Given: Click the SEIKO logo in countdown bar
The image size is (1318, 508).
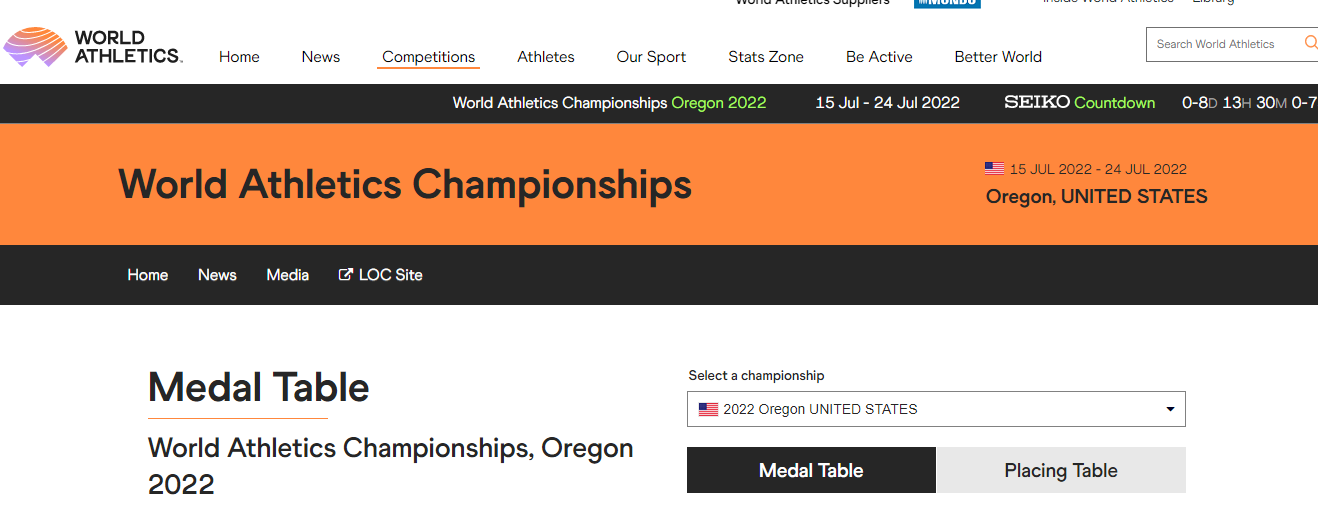Looking at the screenshot, I should 1036,102.
